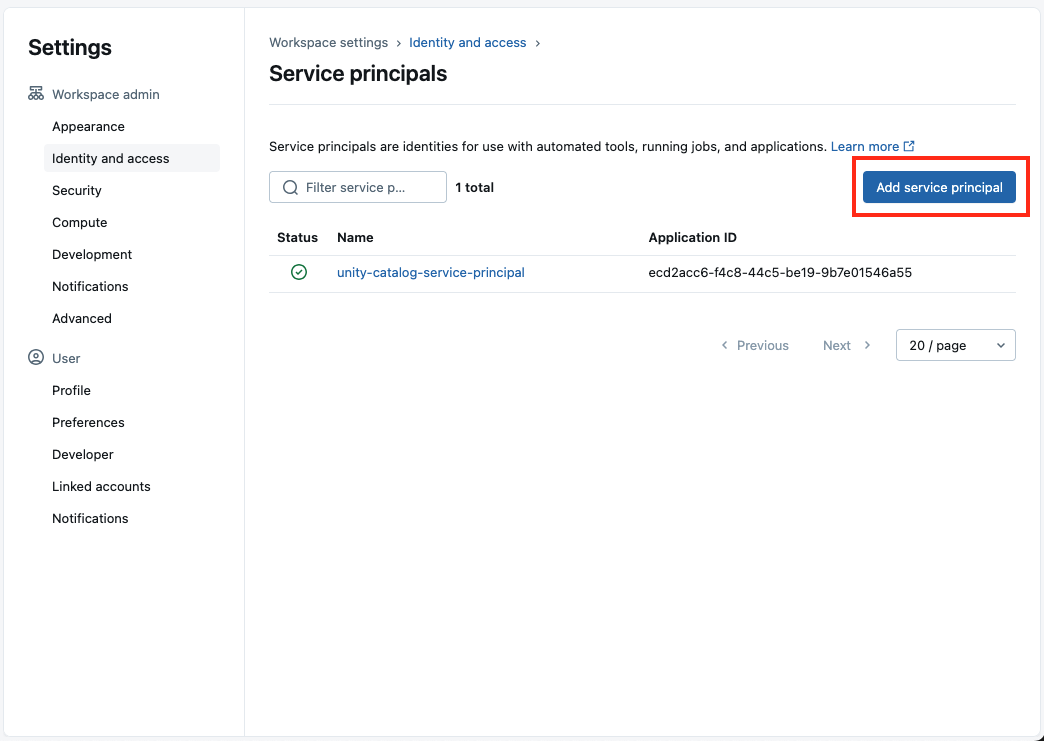Click the User account sidebar icon

(34, 358)
